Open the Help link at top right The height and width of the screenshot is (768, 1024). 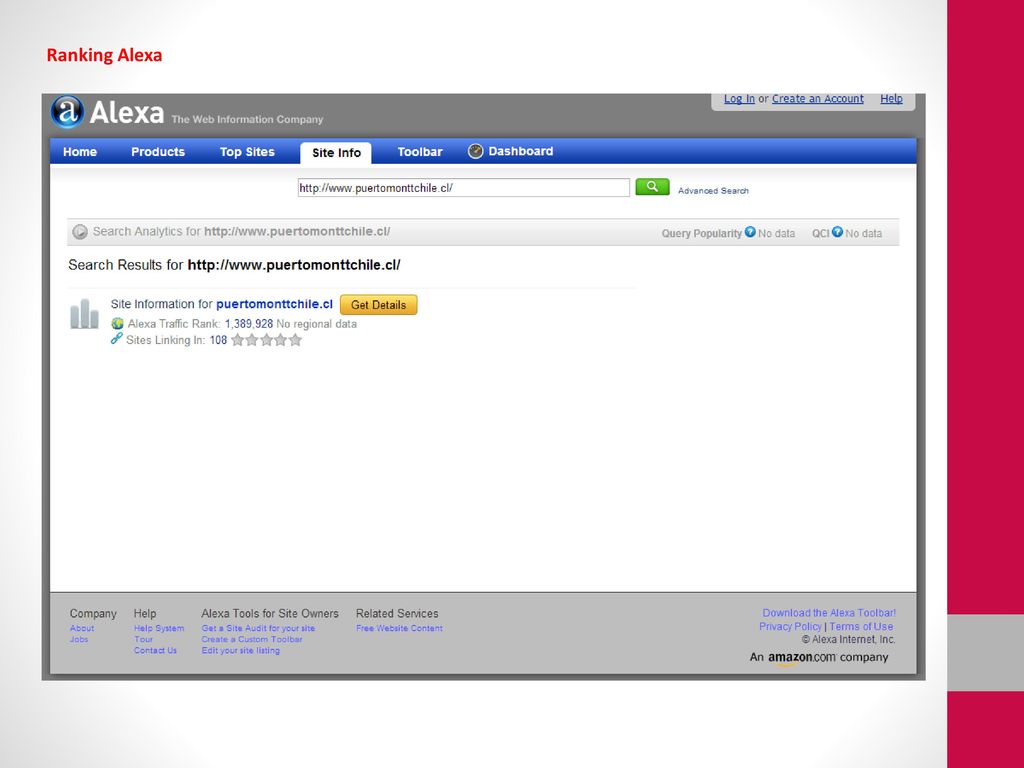[x=891, y=99]
